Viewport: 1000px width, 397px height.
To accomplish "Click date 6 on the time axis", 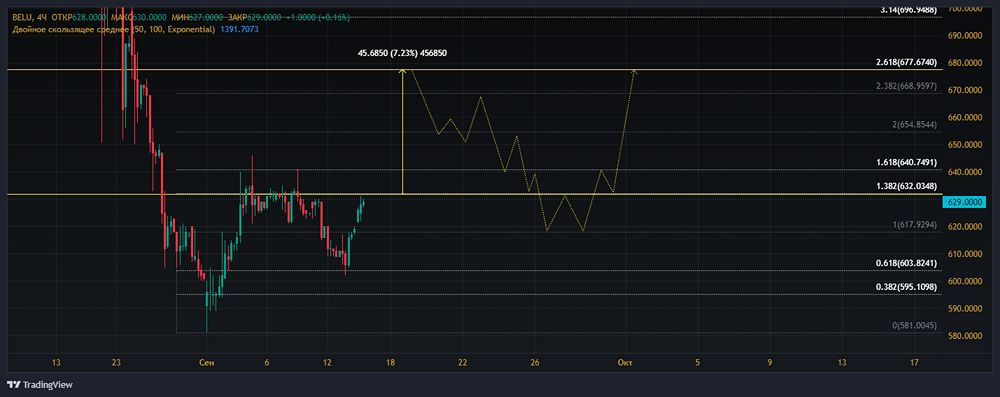I will click(x=267, y=363).
